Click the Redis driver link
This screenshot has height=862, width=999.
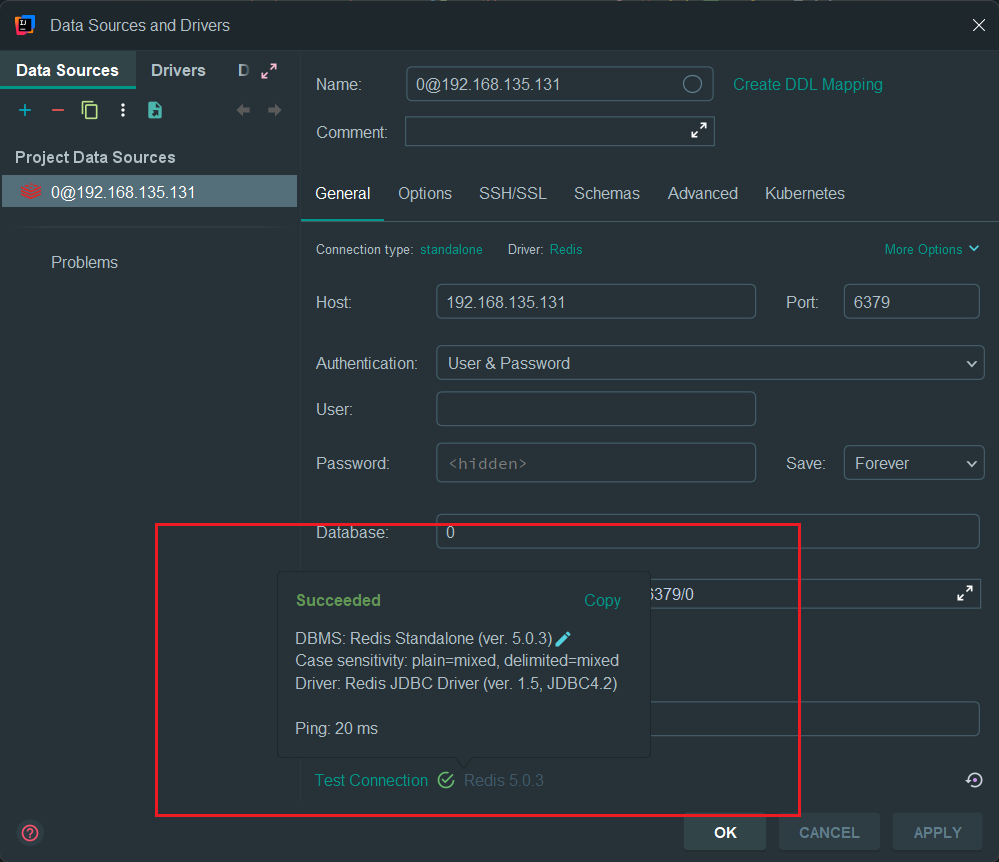tap(566, 250)
